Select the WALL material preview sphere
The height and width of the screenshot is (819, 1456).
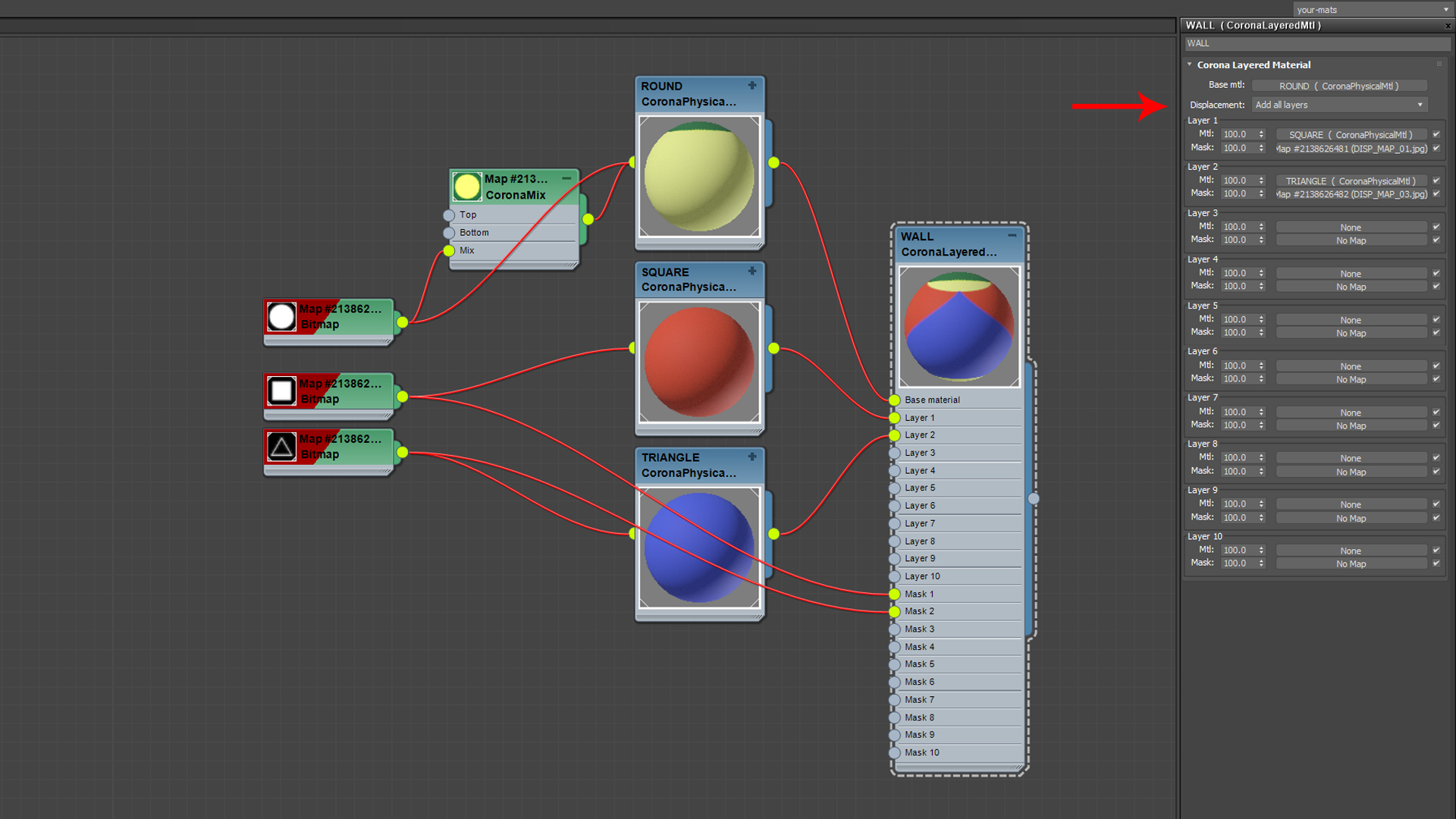coord(959,327)
